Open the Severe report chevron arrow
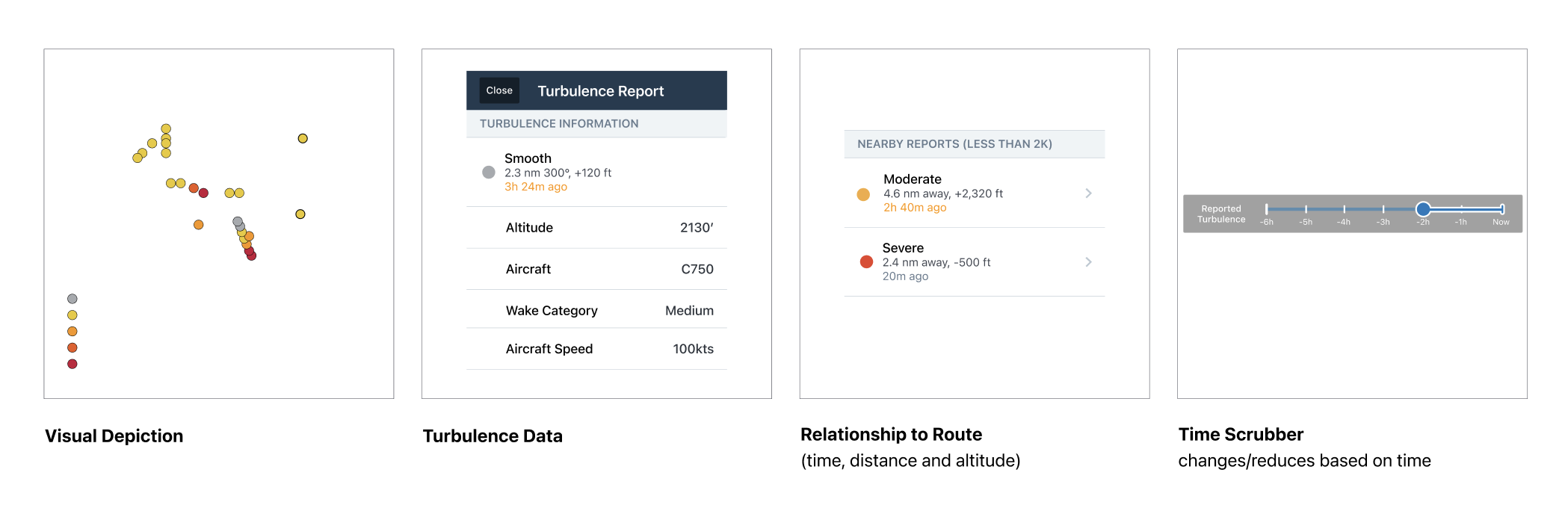Viewport: 1568px width, 505px height. (x=1088, y=262)
